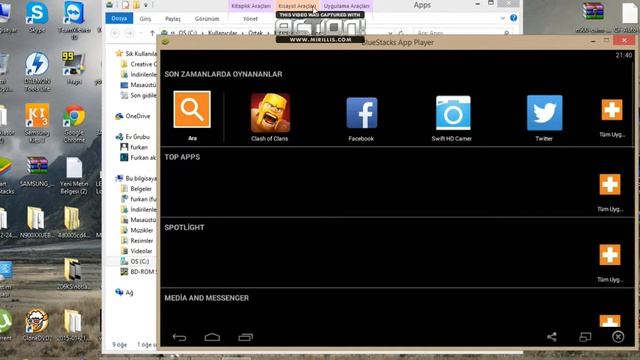The height and width of the screenshot is (360, 640).
Task: Select Ağ network in Explorer sidebar
Action: click(x=124, y=292)
